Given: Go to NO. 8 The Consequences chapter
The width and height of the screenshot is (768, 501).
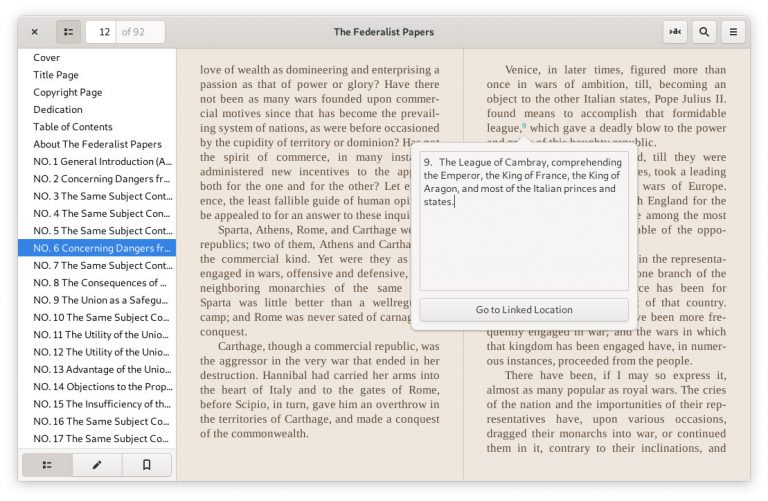Looking at the screenshot, I should 97,283.
